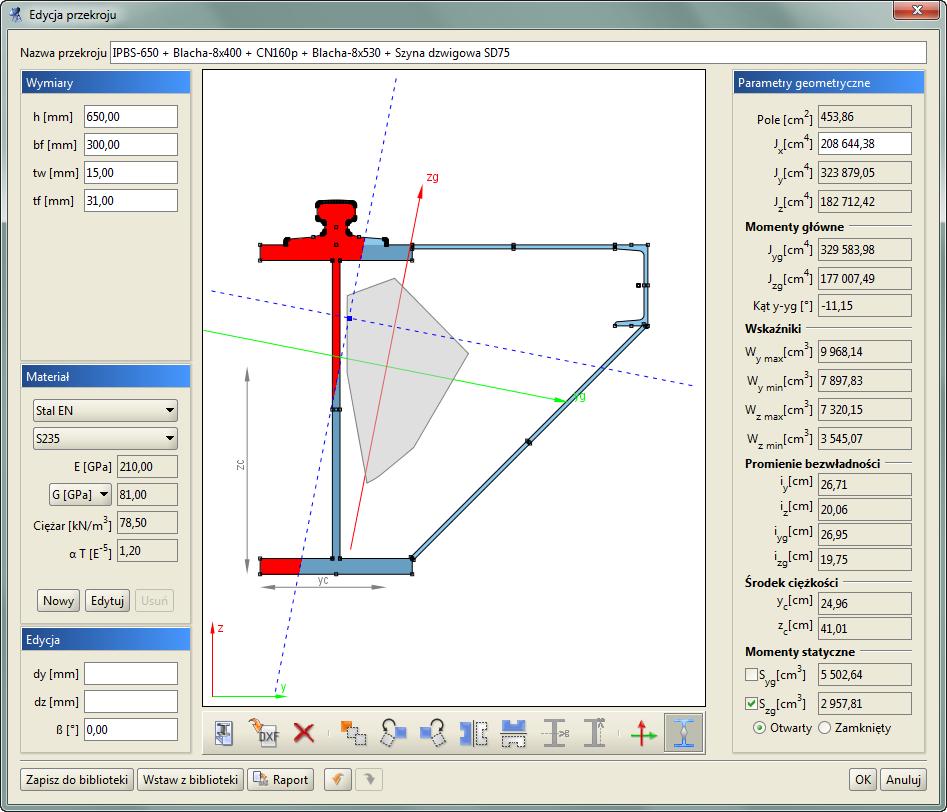Screen dimensions: 947x812
Task: Click Zapisz do biblioteki button
Action: coord(77,779)
